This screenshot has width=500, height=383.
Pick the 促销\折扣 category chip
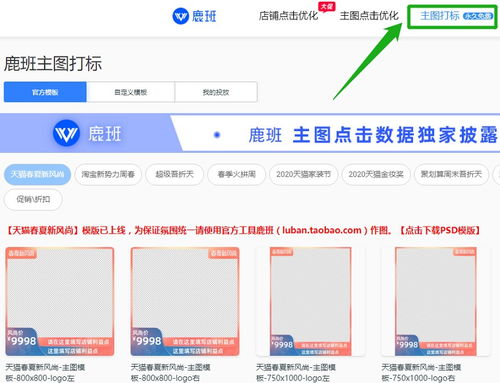coord(33,199)
